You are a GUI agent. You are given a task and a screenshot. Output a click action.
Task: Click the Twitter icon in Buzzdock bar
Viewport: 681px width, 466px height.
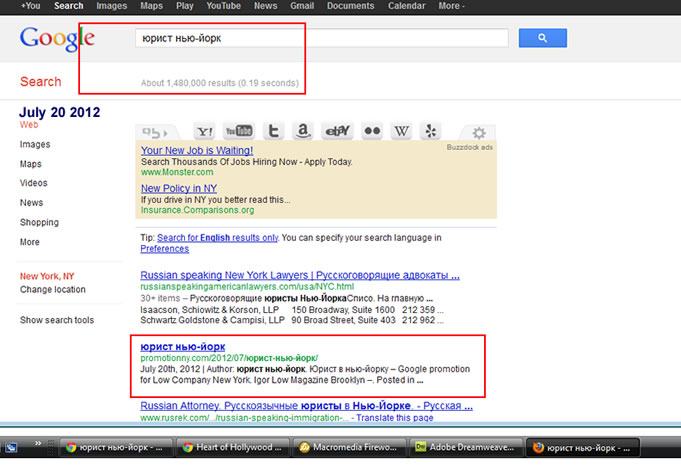coord(273,131)
